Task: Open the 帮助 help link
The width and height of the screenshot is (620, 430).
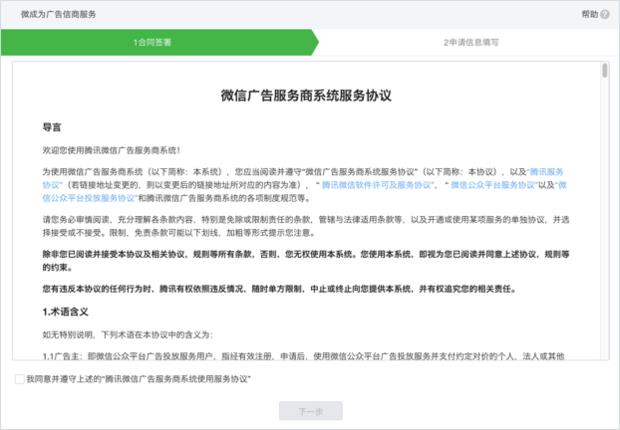Action: coord(590,14)
